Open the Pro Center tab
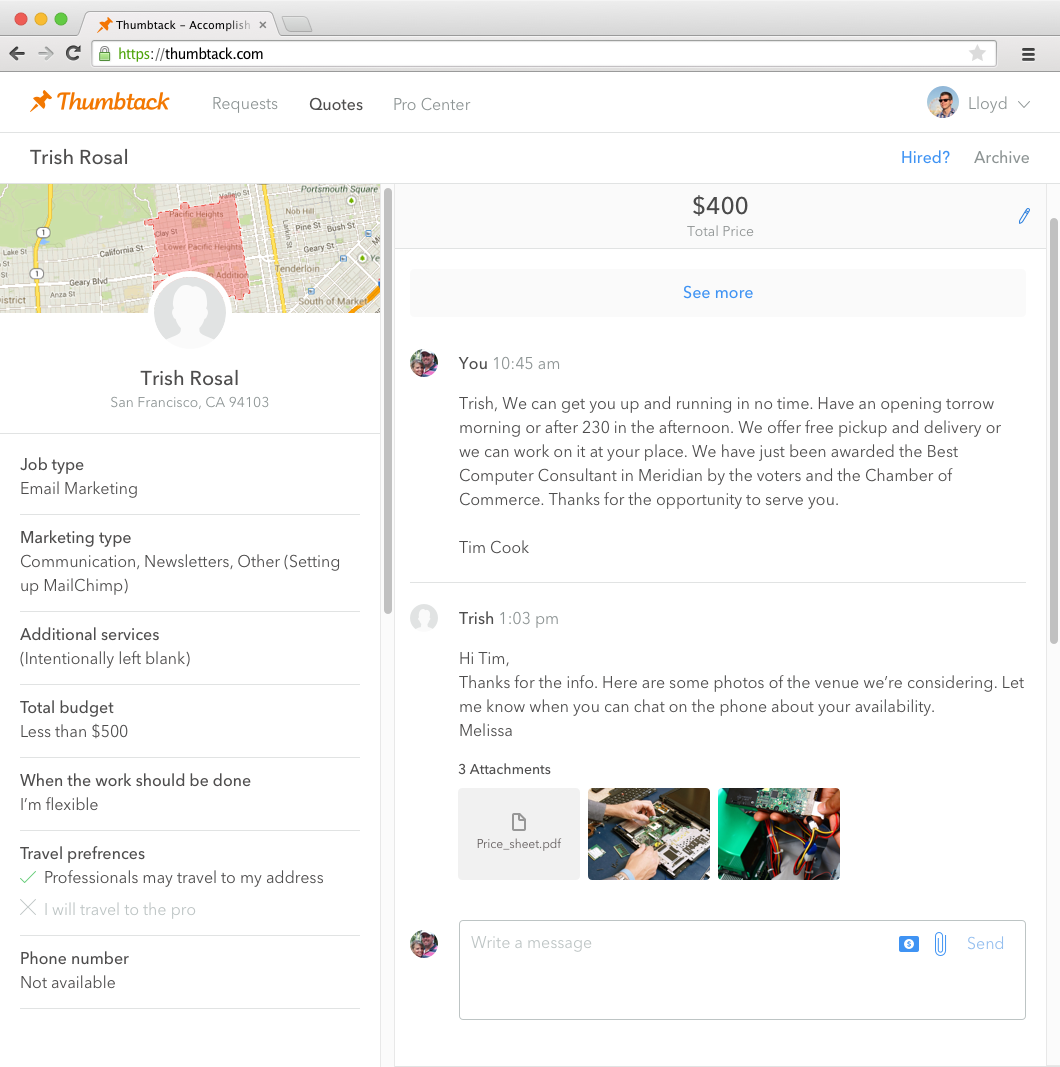 click(431, 104)
